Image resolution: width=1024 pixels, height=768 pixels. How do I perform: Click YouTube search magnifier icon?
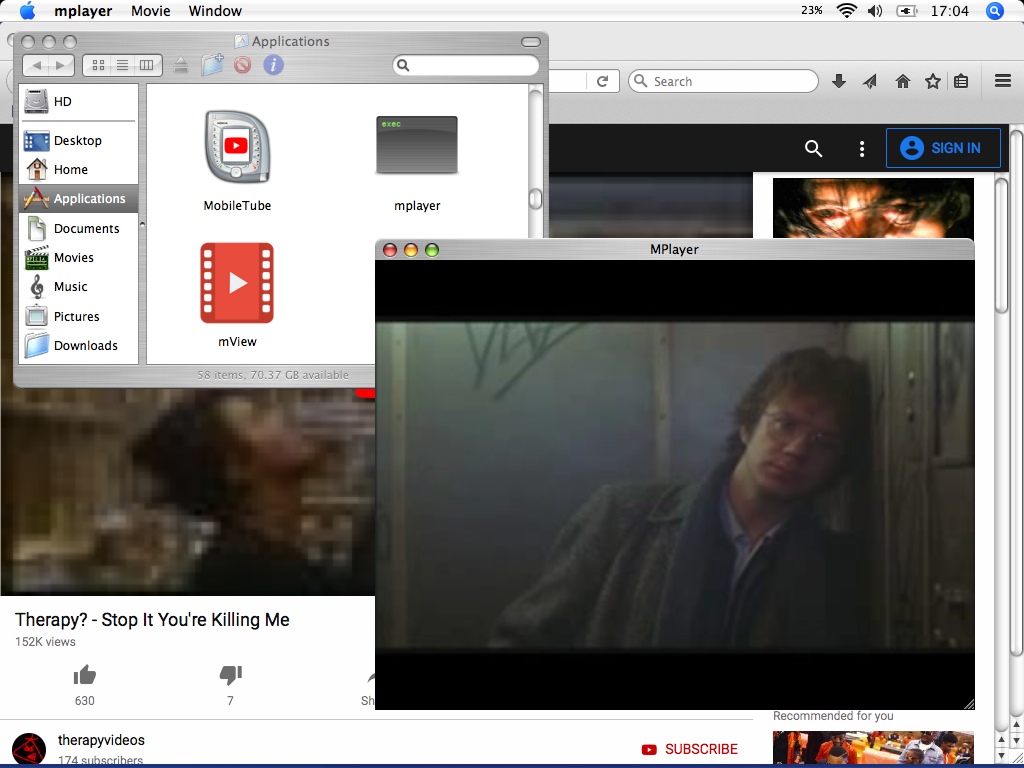pyautogui.click(x=813, y=148)
